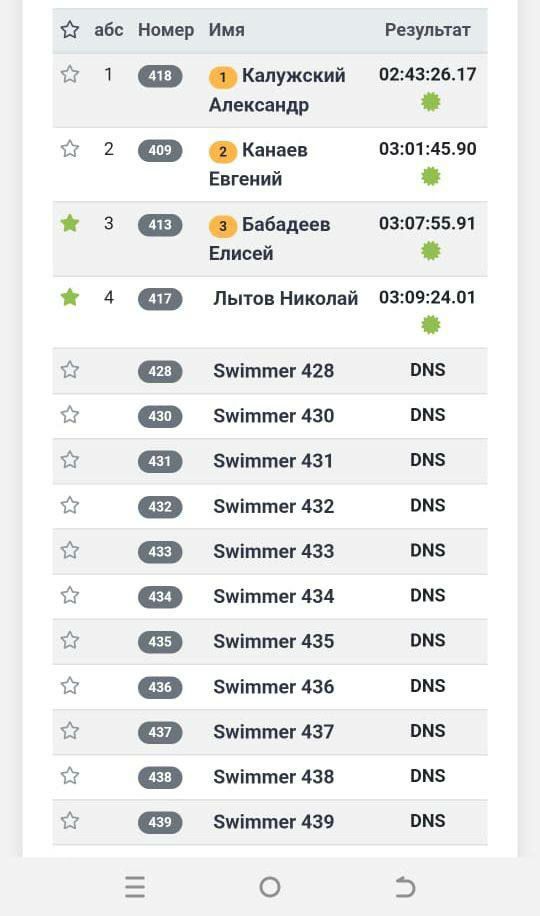
Task: Star the Swimmer 428 row
Action: 70,370
